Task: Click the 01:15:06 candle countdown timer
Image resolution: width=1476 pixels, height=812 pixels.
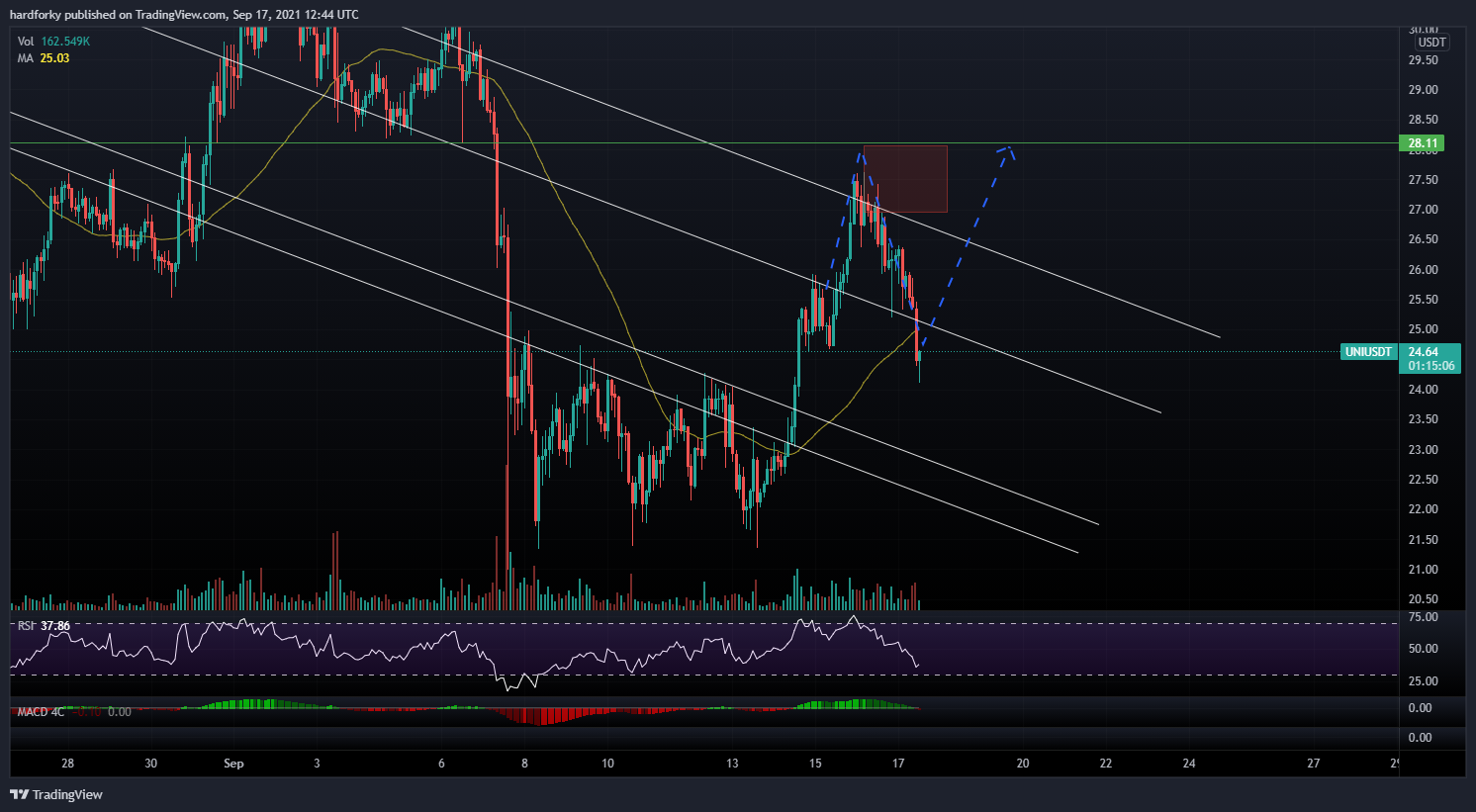Action: [1431, 366]
